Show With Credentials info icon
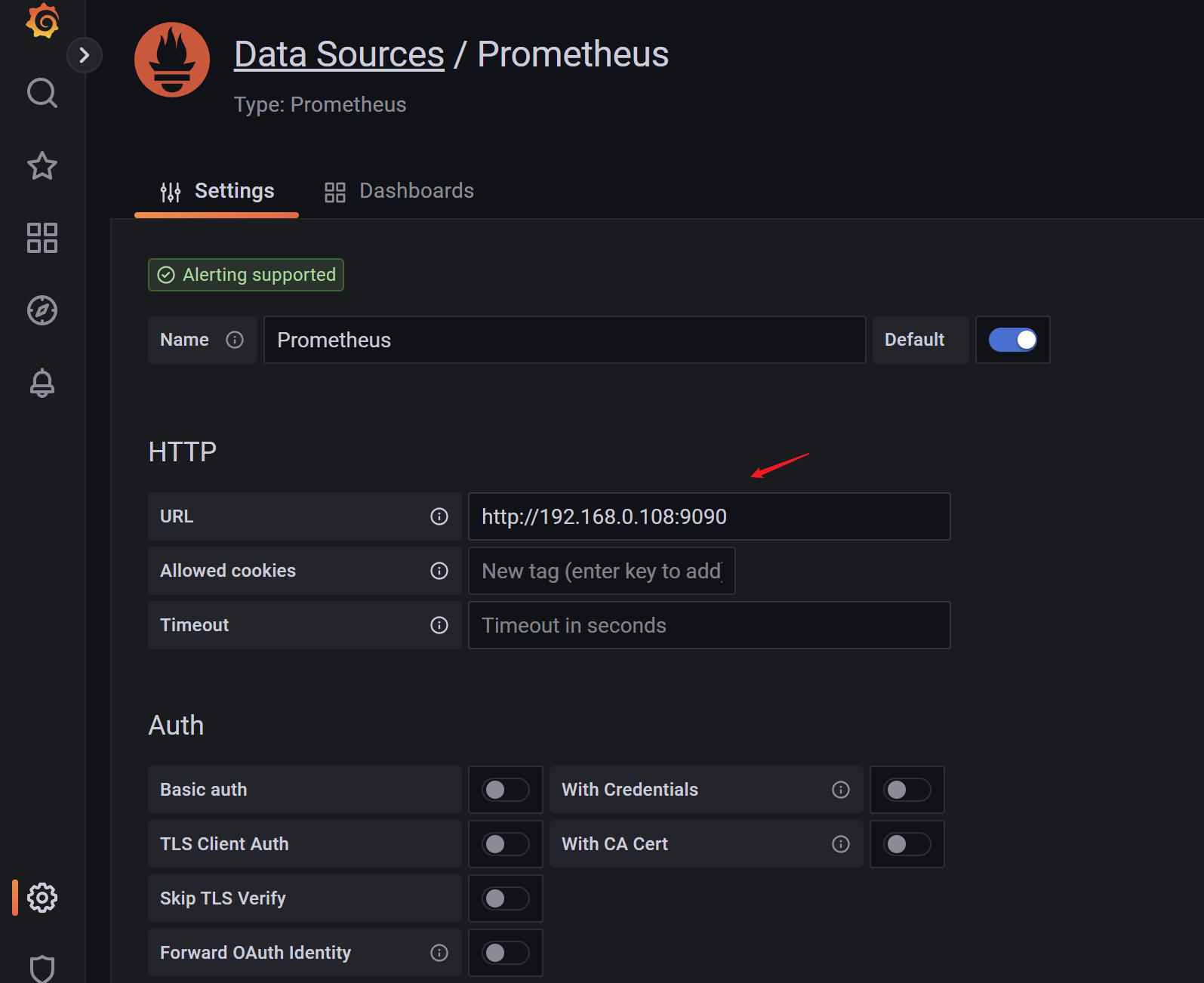 click(x=841, y=790)
